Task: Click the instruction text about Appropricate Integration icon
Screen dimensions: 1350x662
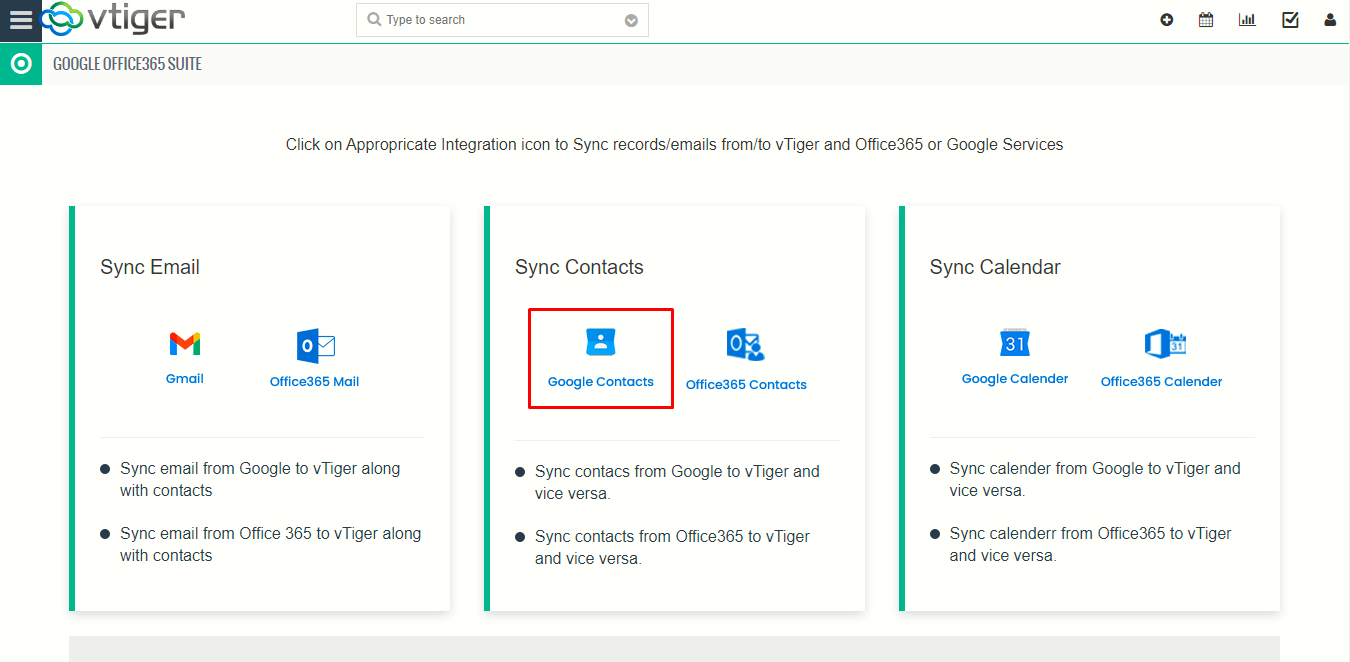Action: pos(675,145)
